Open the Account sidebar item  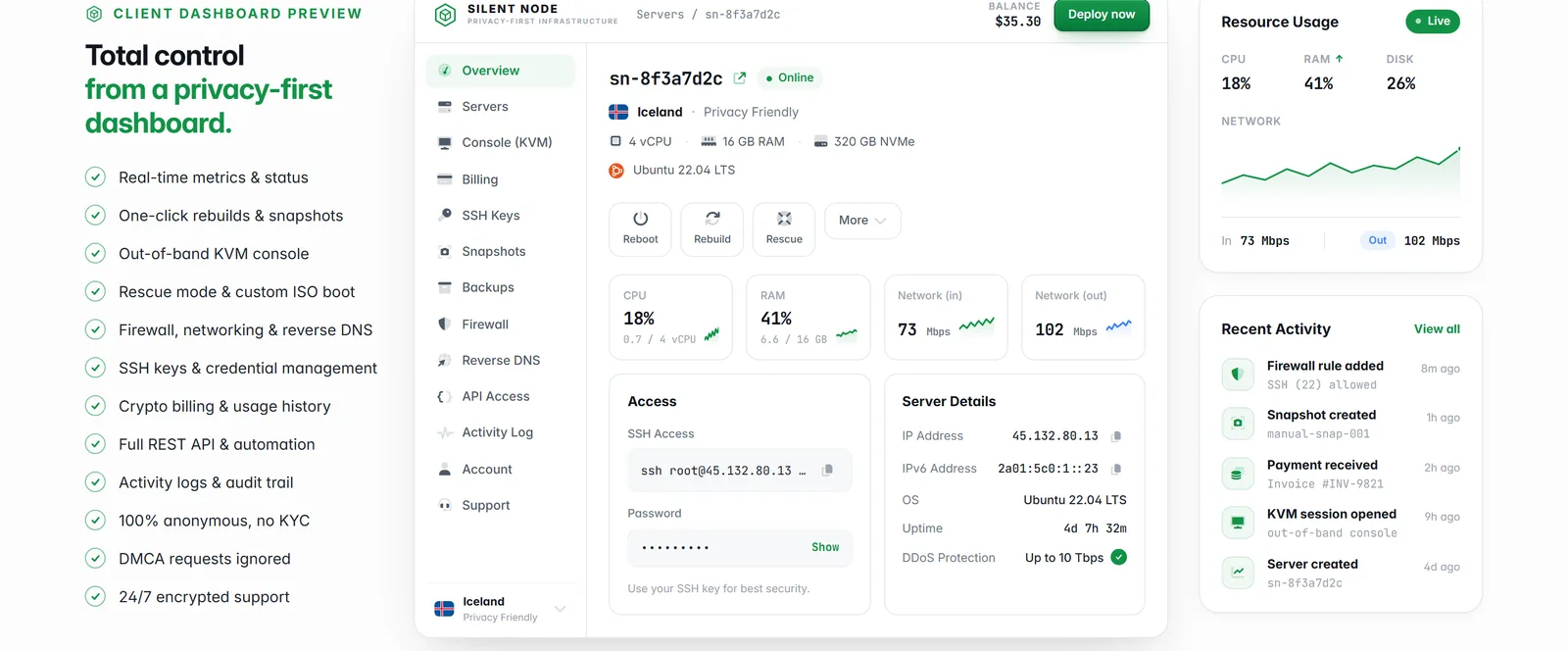point(501,470)
